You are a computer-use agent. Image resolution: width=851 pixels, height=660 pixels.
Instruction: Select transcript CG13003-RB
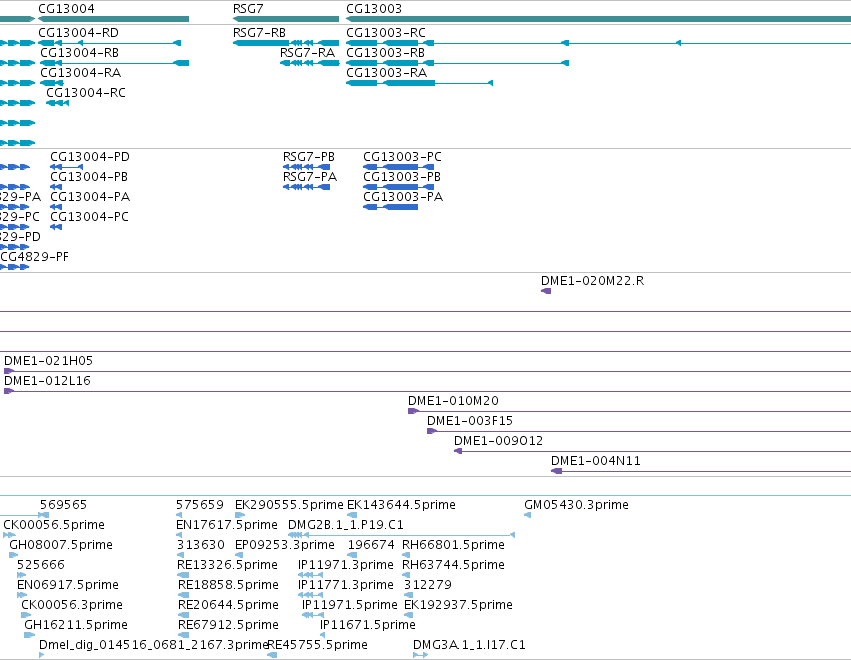pyautogui.click(x=385, y=53)
